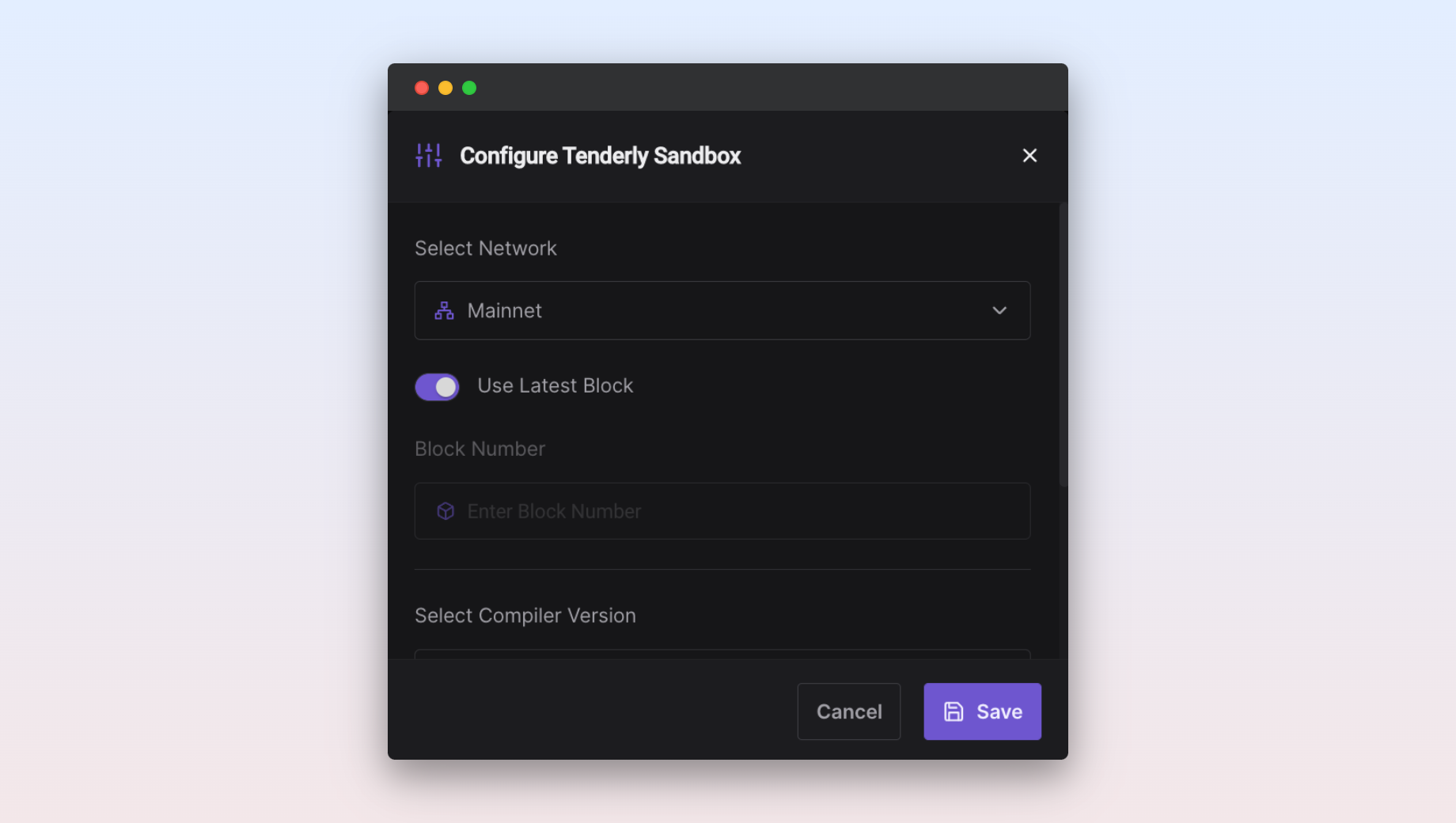
Task: Close the Configure Tenderly Sandbox dialog
Action: pos(1029,155)
